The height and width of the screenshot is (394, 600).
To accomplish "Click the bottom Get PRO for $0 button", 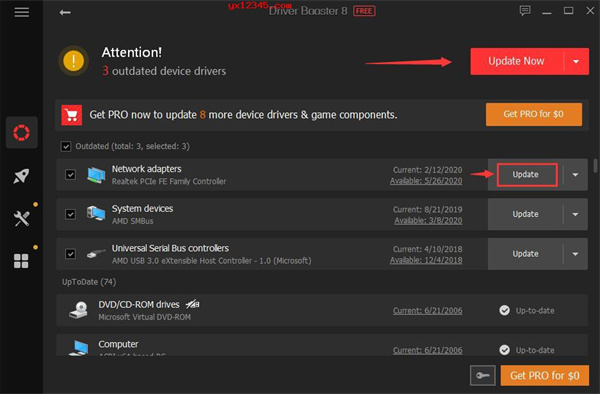I will tap(545, 375).
